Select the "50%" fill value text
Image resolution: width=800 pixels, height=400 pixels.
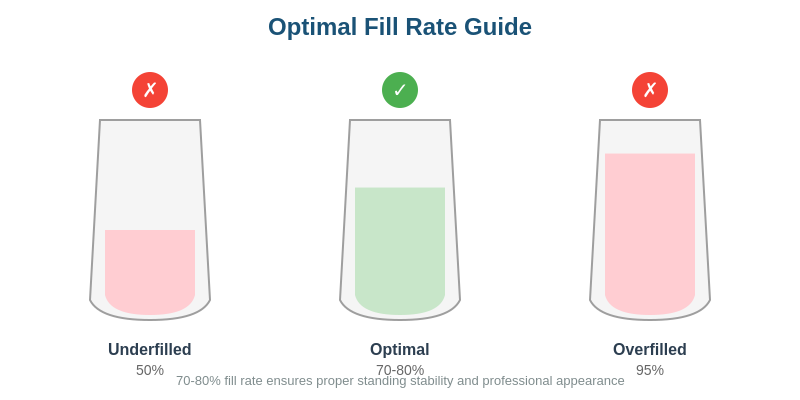click(x=150, y=369)
